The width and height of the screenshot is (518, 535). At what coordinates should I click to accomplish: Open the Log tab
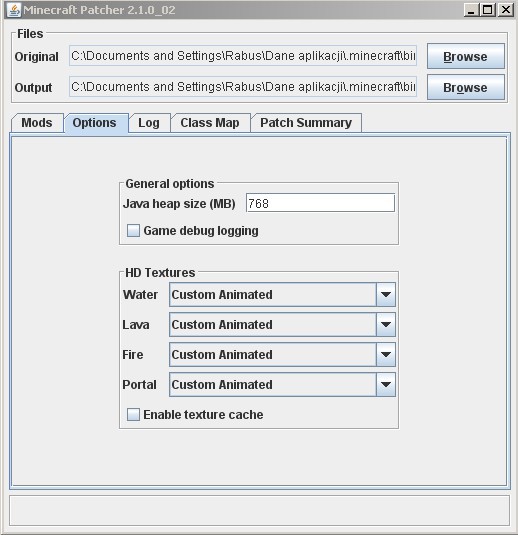149,123
